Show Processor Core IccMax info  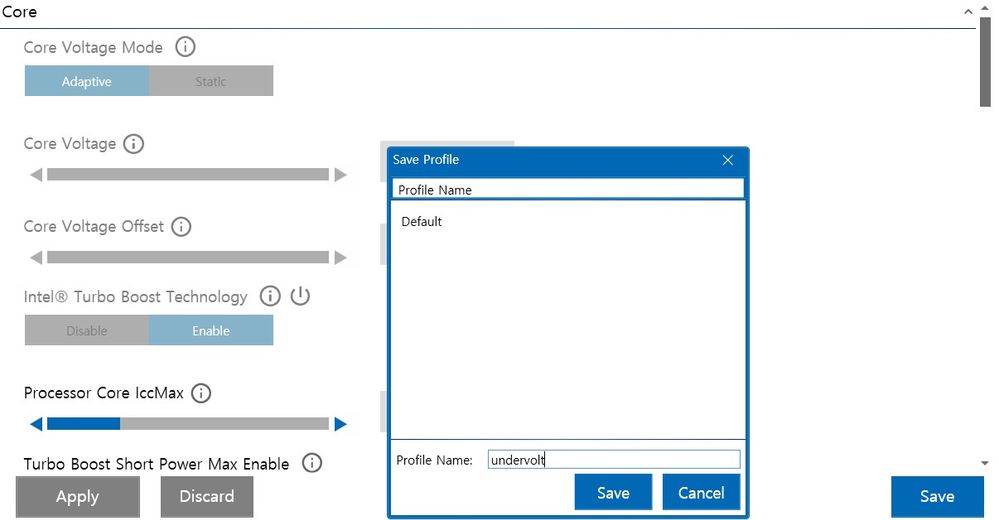click(201, 393)
